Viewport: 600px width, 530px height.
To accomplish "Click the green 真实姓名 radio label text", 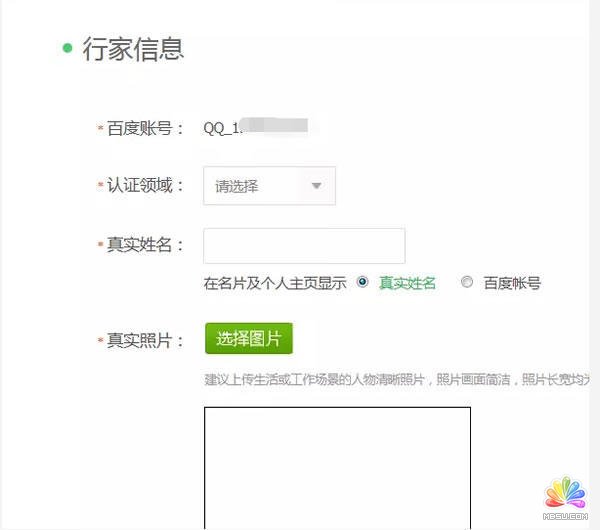I will tap(407, 283).
